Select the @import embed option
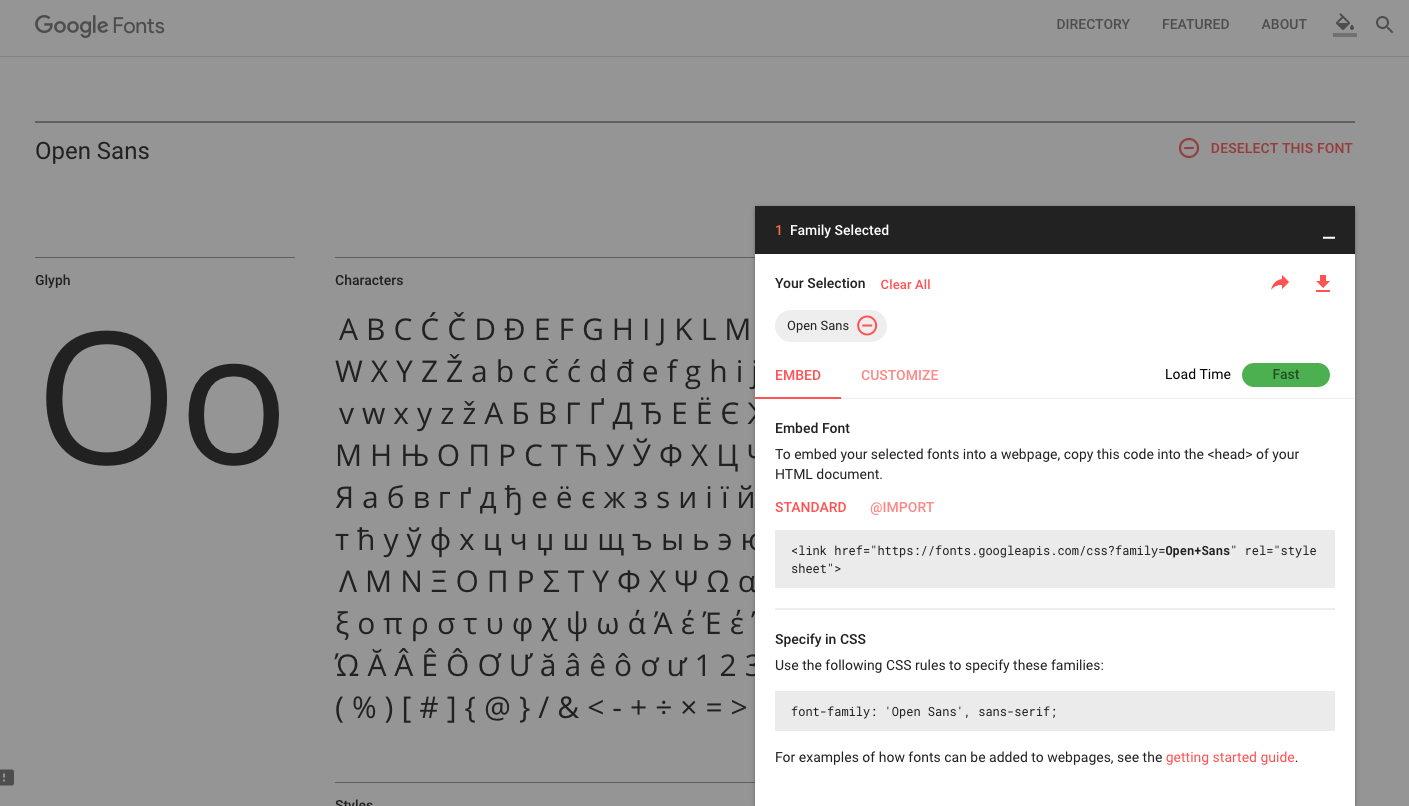The image size is (1409, 806). tap(901, 507)
